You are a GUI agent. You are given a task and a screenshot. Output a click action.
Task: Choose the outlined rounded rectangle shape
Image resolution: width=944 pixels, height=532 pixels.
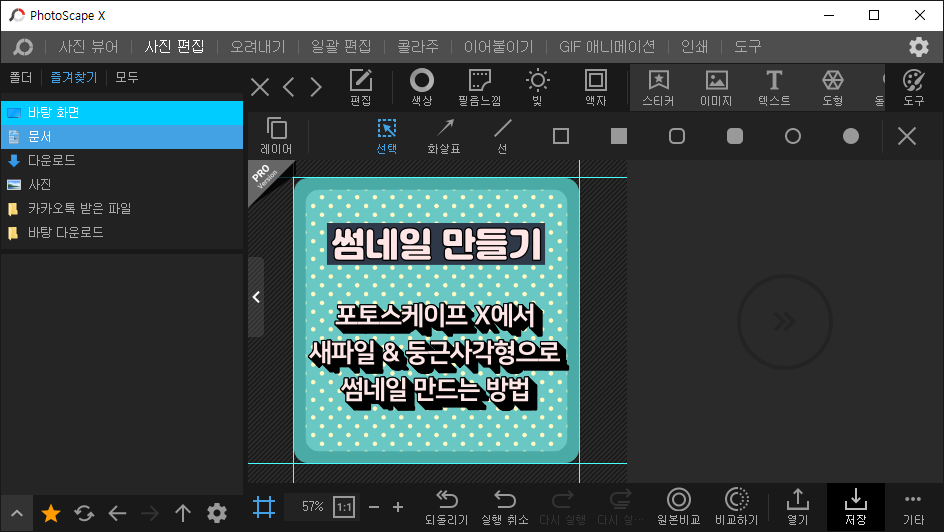(677, 136)
